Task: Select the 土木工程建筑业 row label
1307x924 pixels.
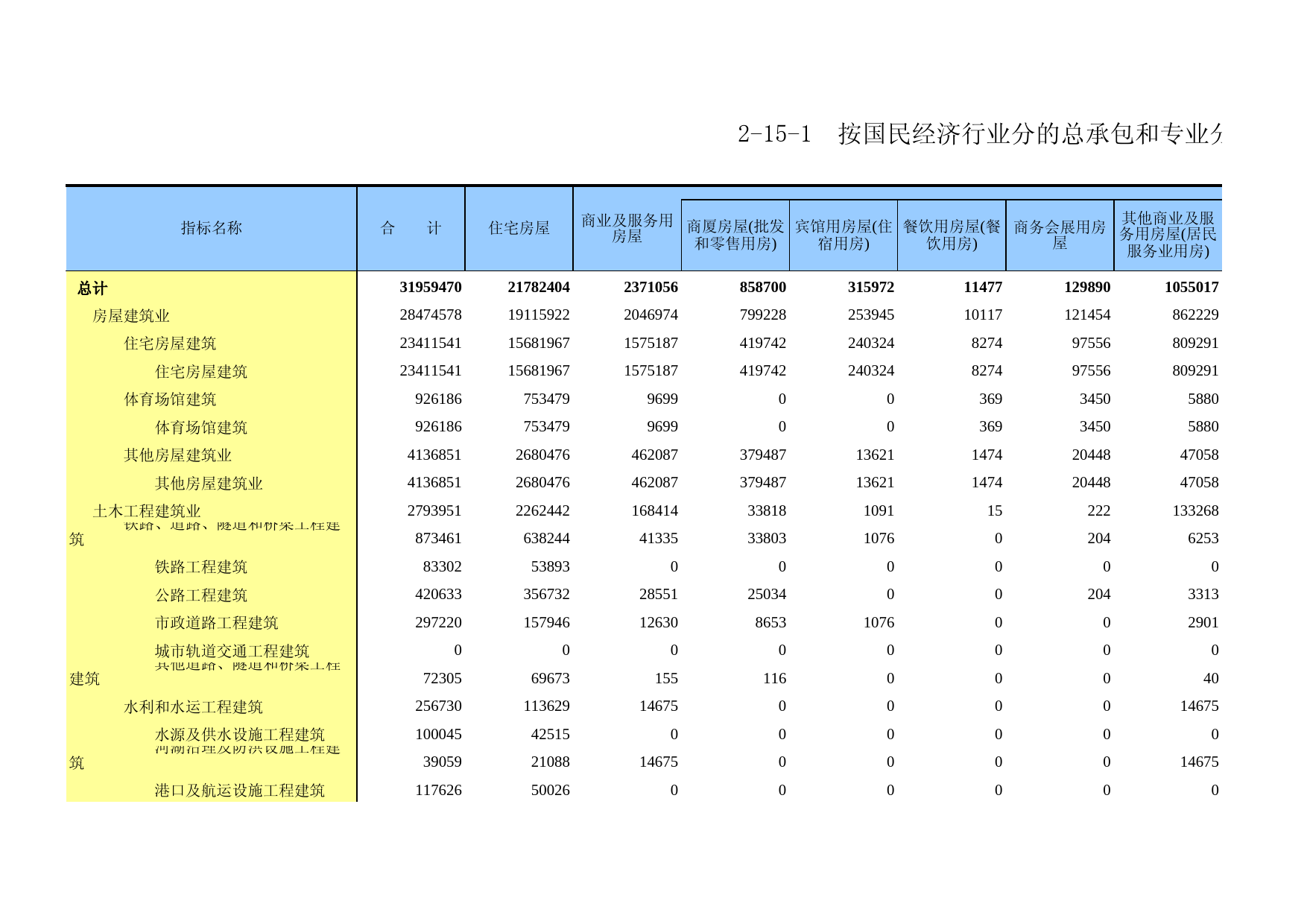Action: pyautogui.click(x=147, y=511)
